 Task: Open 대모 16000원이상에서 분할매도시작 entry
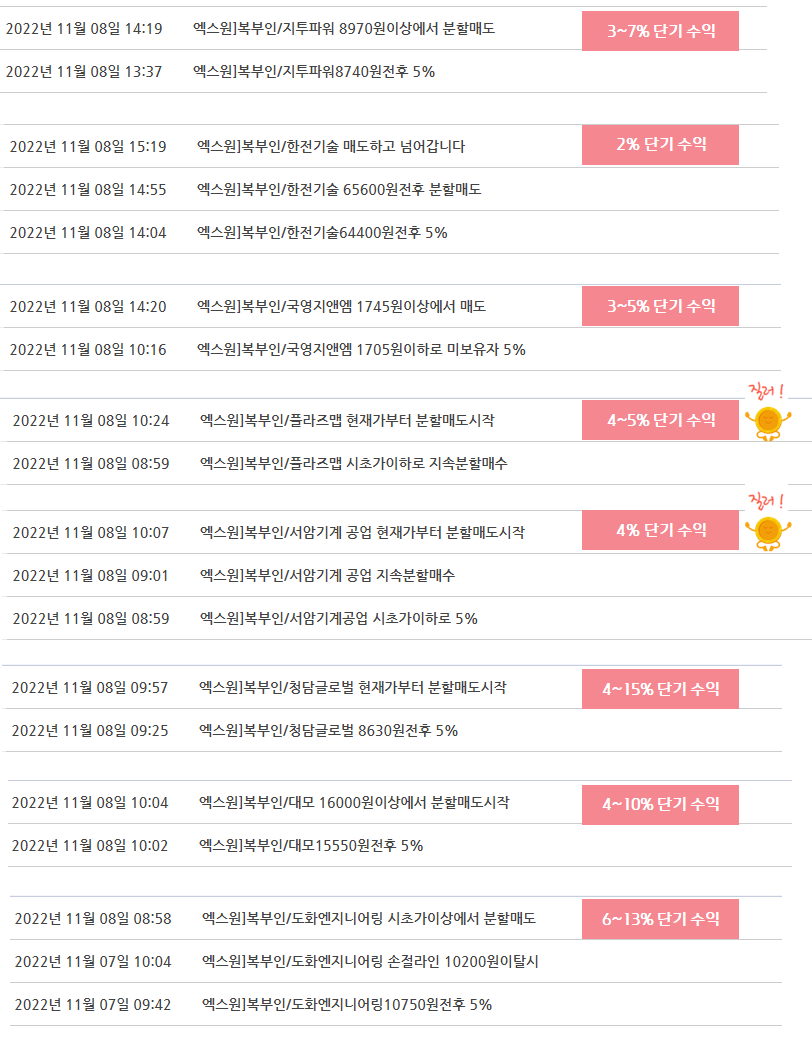click(x=354, y=803)
